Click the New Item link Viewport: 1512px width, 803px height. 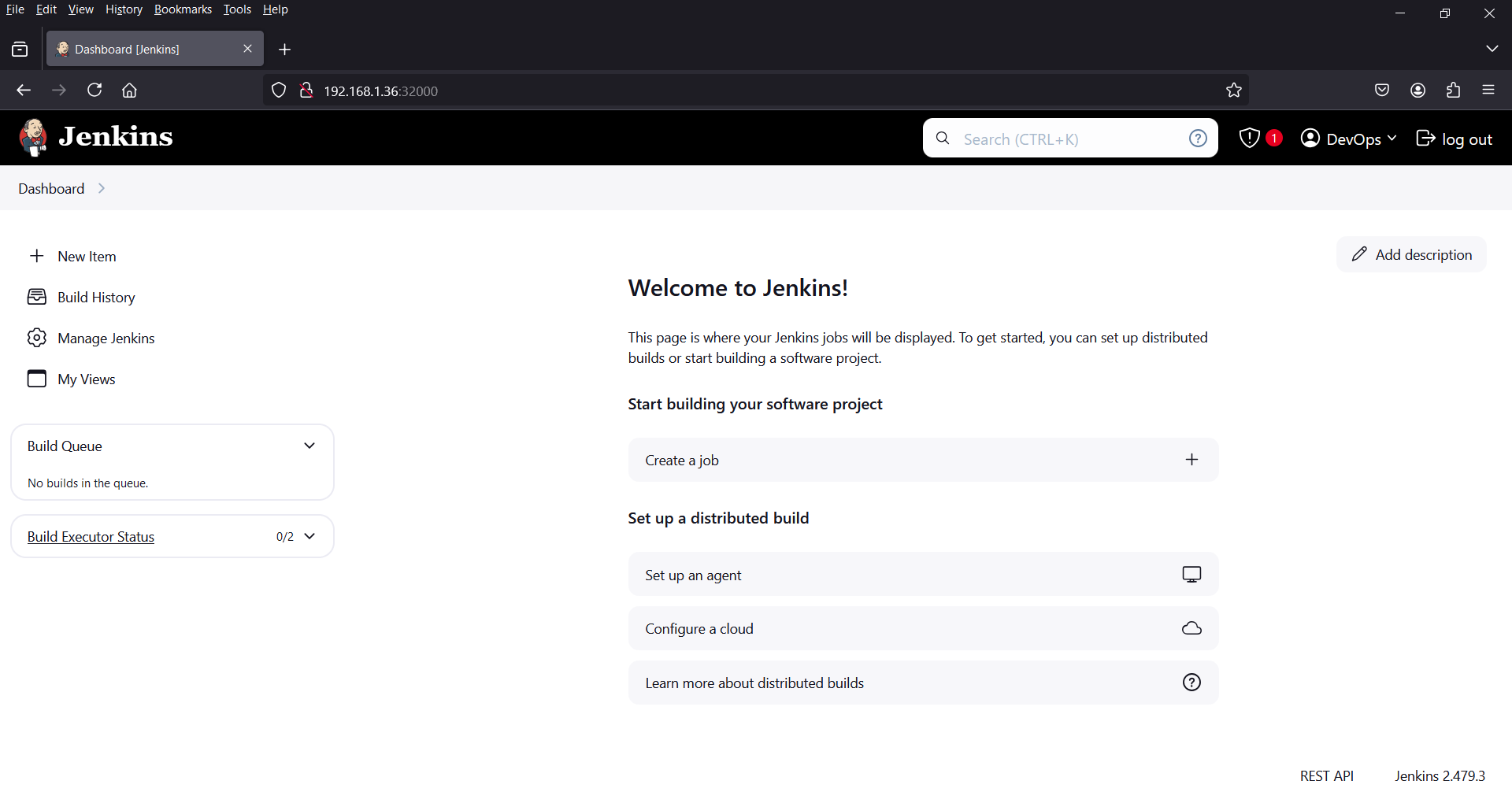[x=87, y=256]
